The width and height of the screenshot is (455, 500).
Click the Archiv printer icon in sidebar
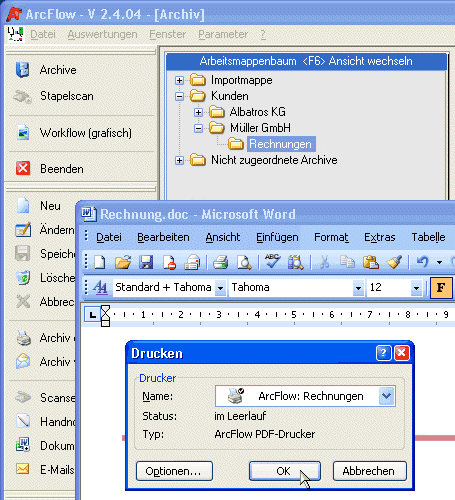(x=23, y=338)
